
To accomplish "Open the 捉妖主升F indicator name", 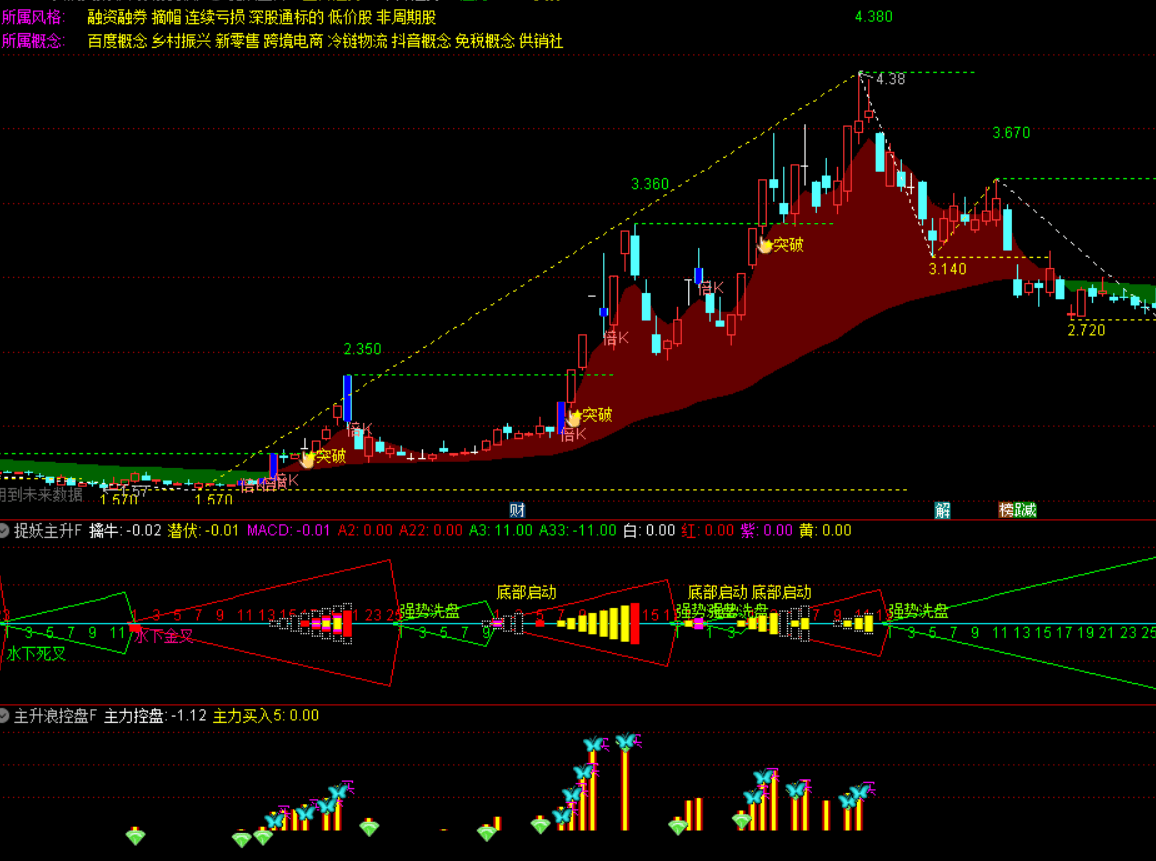I will (48, 531).
